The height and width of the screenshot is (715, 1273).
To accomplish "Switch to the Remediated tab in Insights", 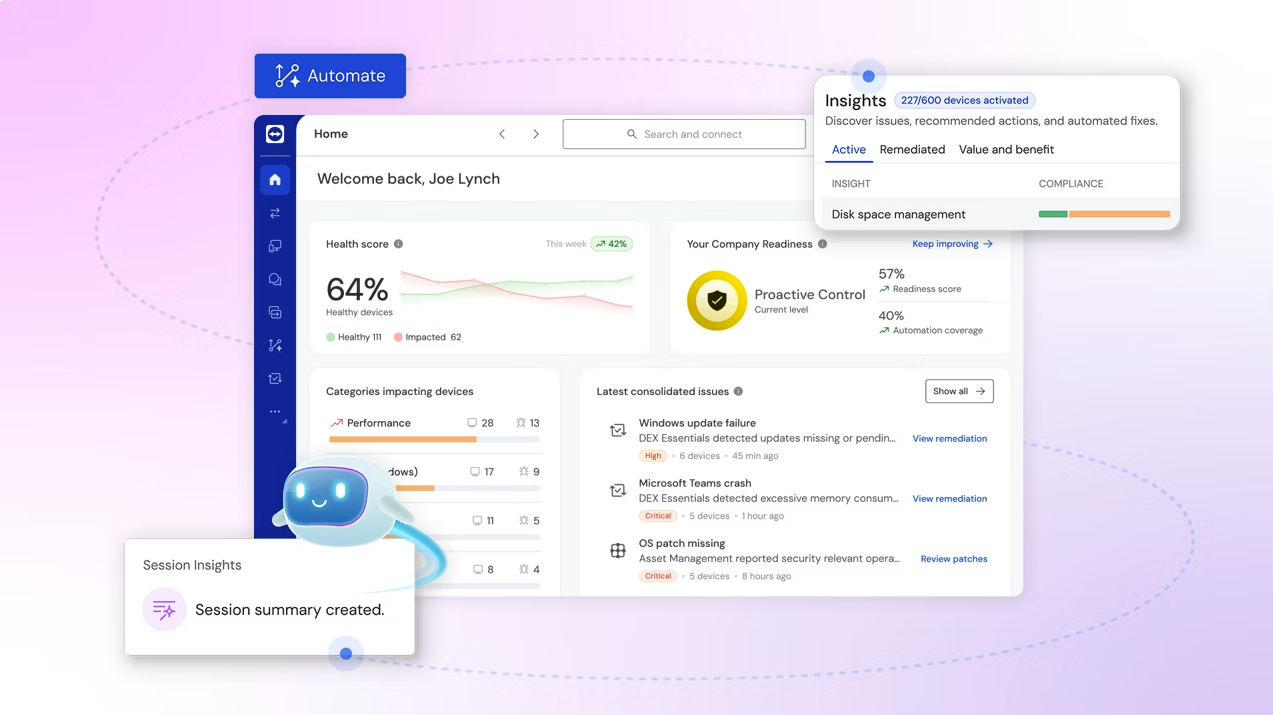I will pos(911,149).
